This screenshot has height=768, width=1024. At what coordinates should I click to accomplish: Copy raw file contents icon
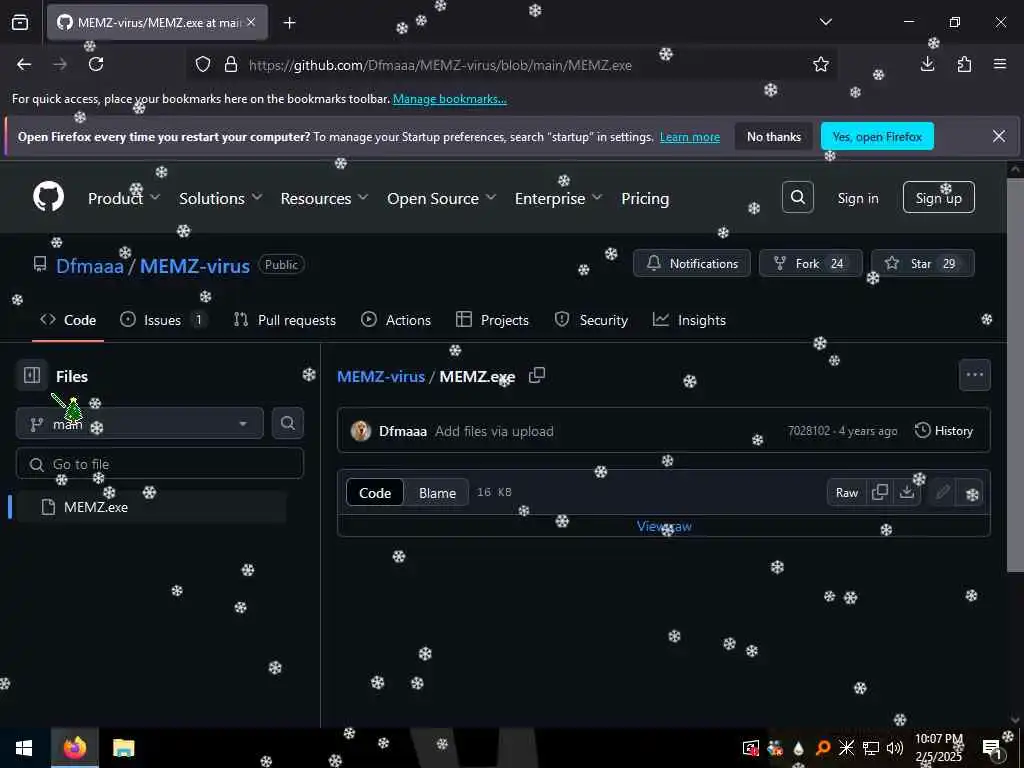click(x=880, y=492)
